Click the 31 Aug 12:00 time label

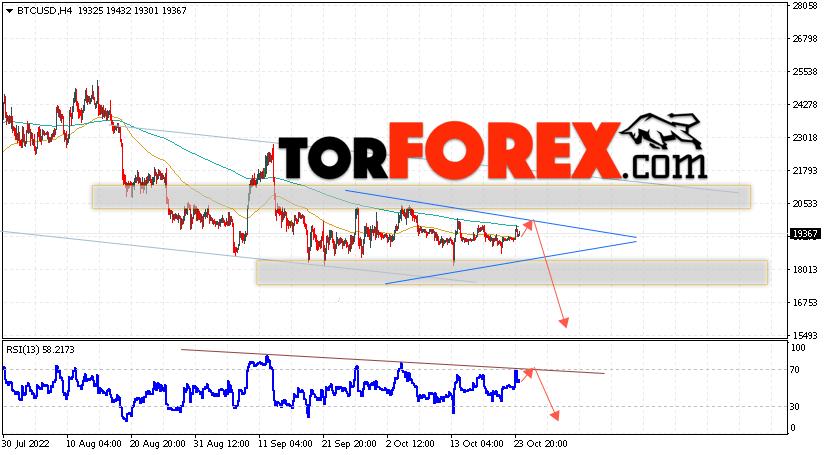[222, 444]
